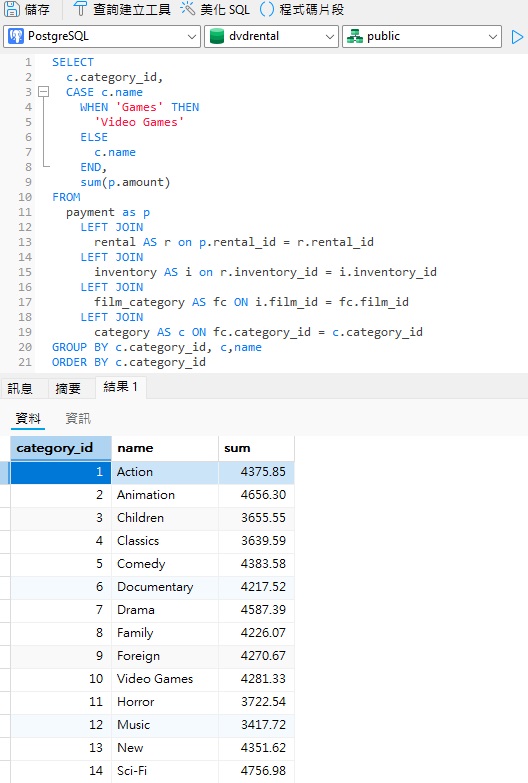Select the Drama name cell
Viewport: 528px width, 783px height.
pyautogui.click(x=165, y=610)
